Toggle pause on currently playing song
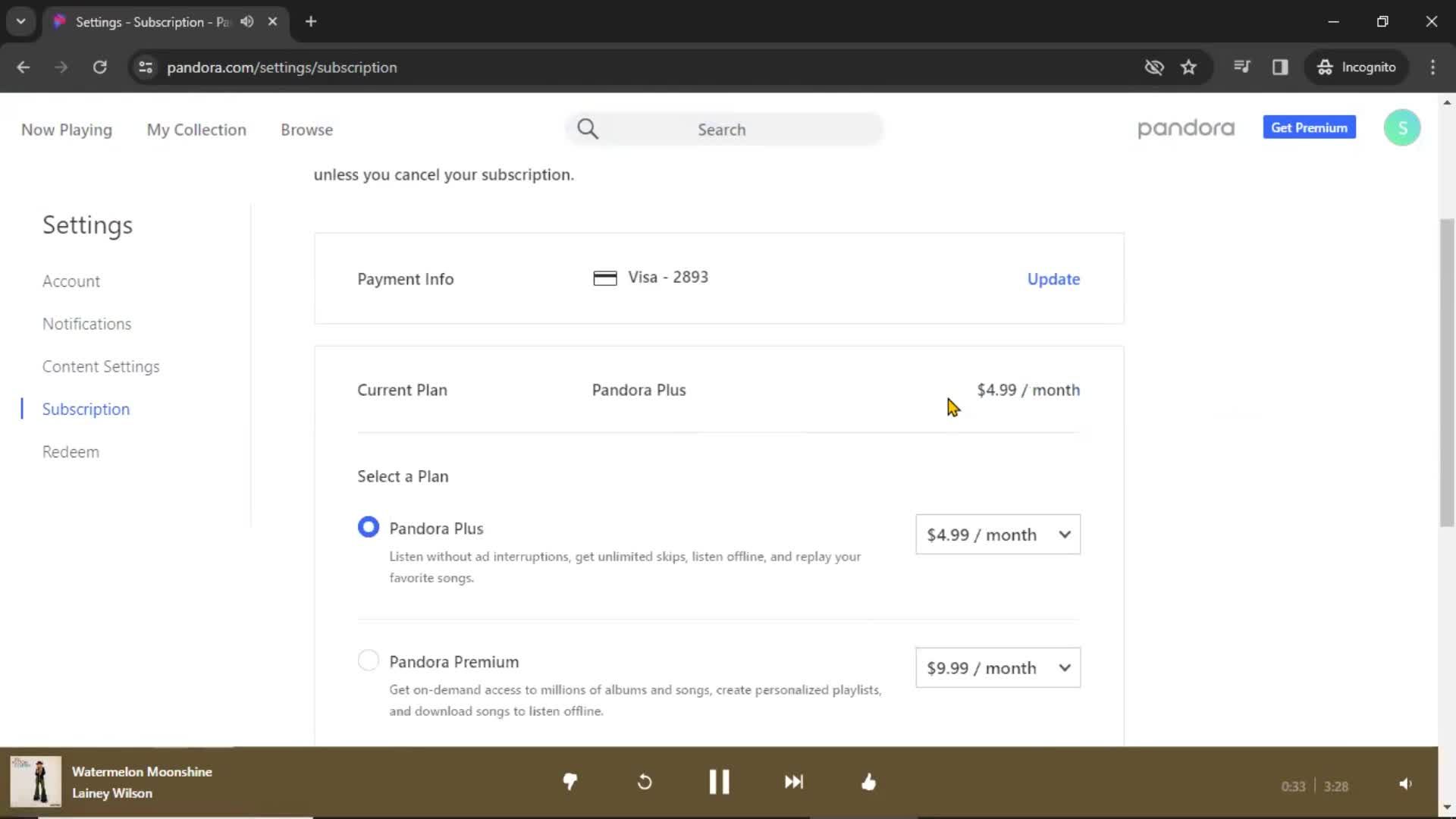The image size is (1456, 819). (x=720, y=783)
